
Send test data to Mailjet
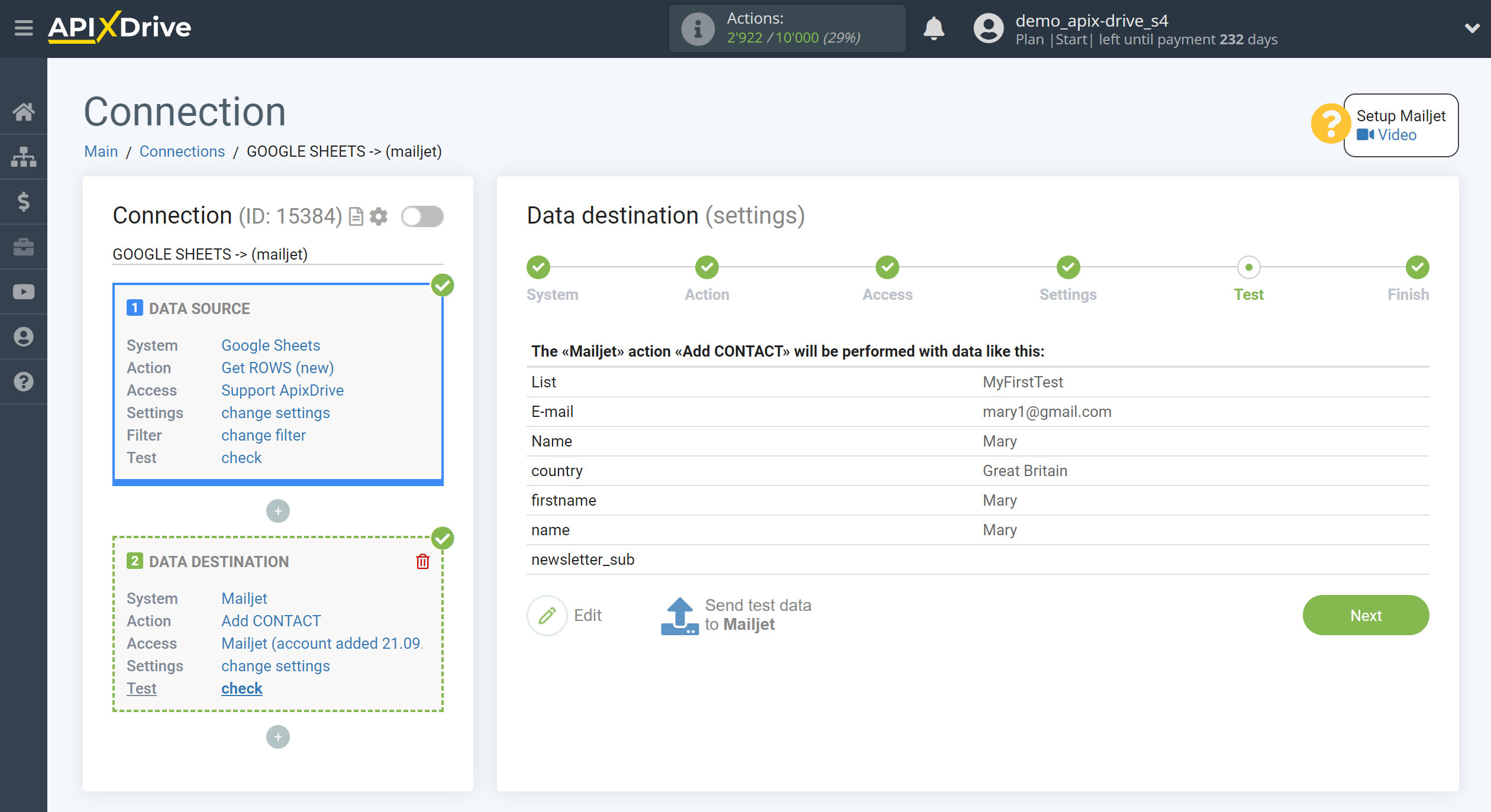[736, 615]
